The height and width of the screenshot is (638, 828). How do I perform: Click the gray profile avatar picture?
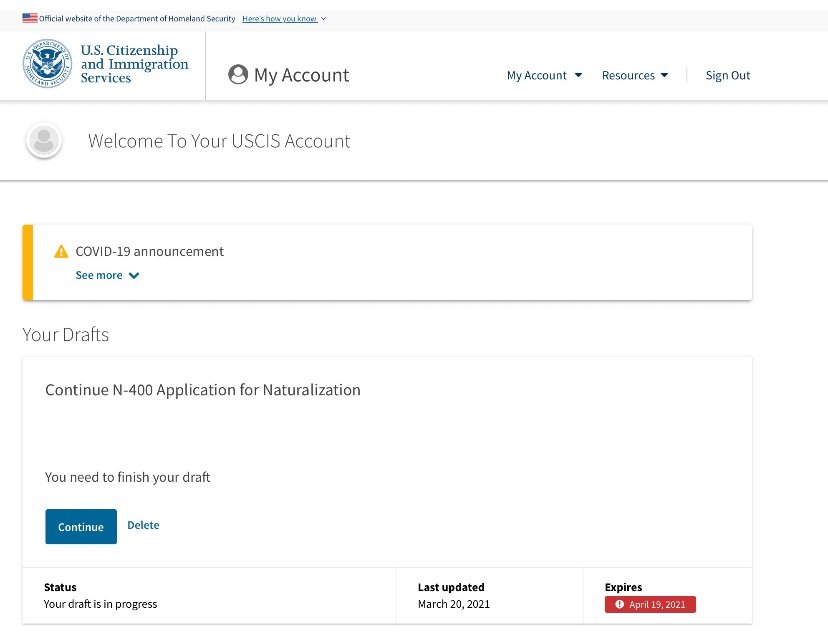(x=44, y=141)
